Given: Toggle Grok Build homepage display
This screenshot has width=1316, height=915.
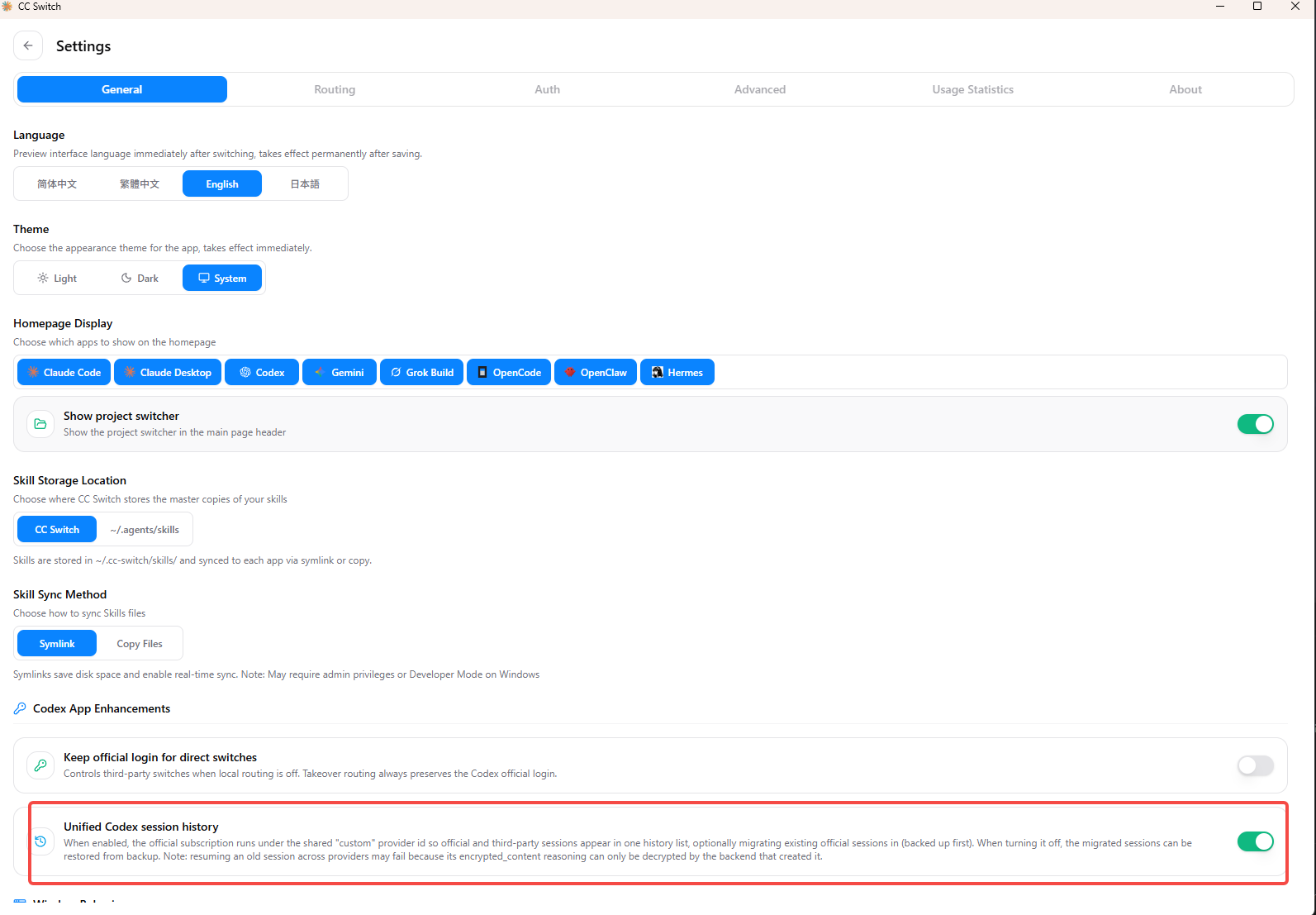Looking at the screenshot, I should point(422,372).
